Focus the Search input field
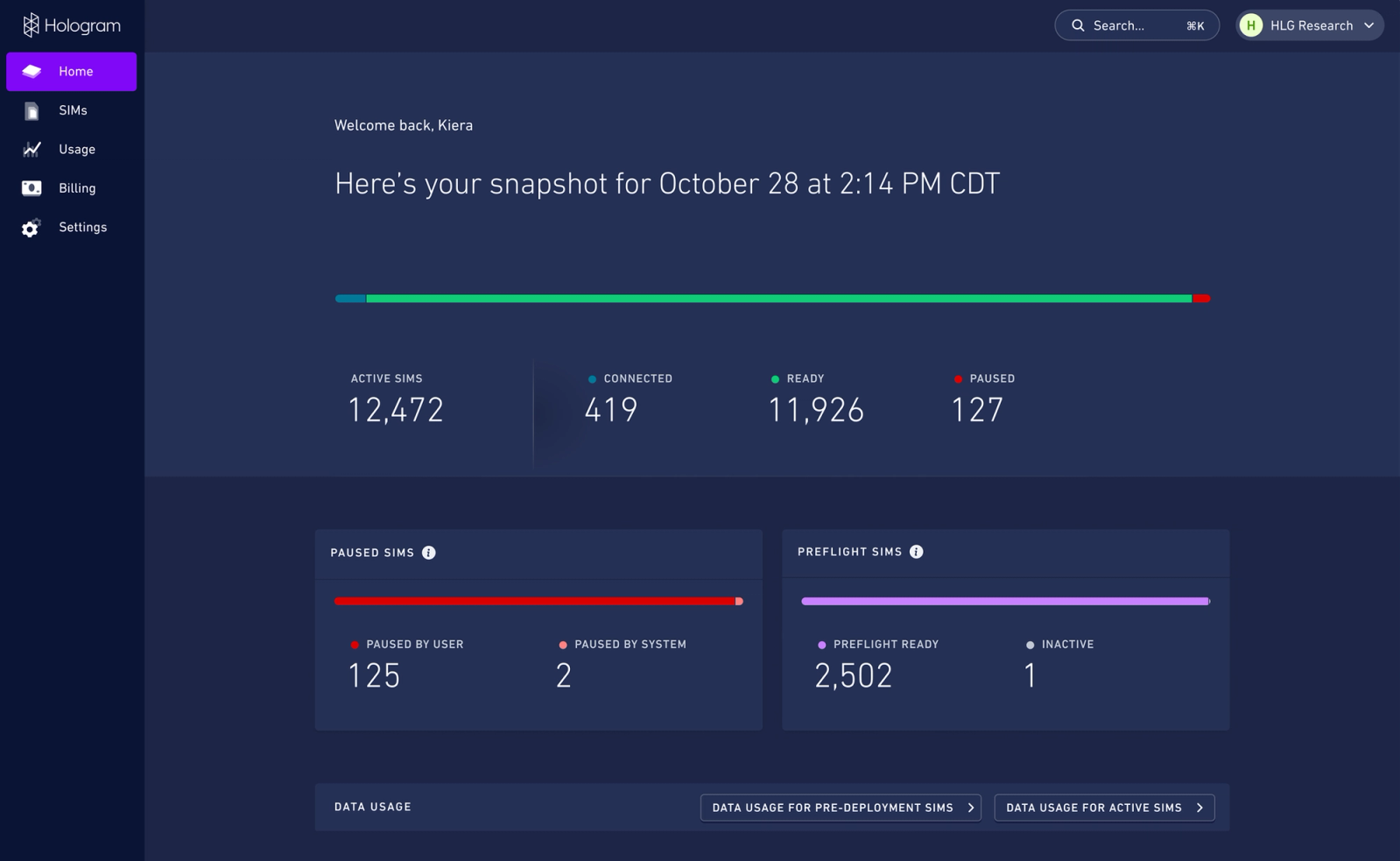 [1136, 25]
